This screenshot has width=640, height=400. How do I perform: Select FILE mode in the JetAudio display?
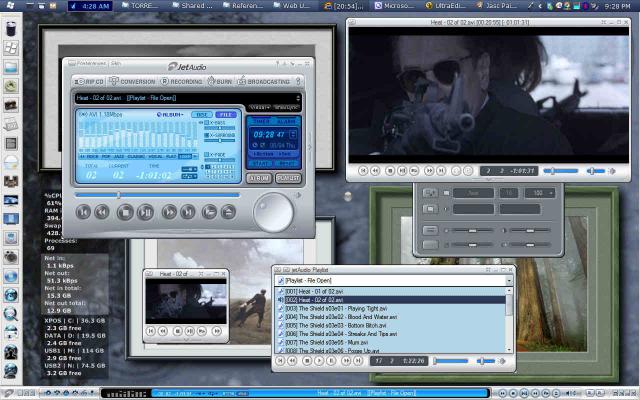click(x=226, y=115)
